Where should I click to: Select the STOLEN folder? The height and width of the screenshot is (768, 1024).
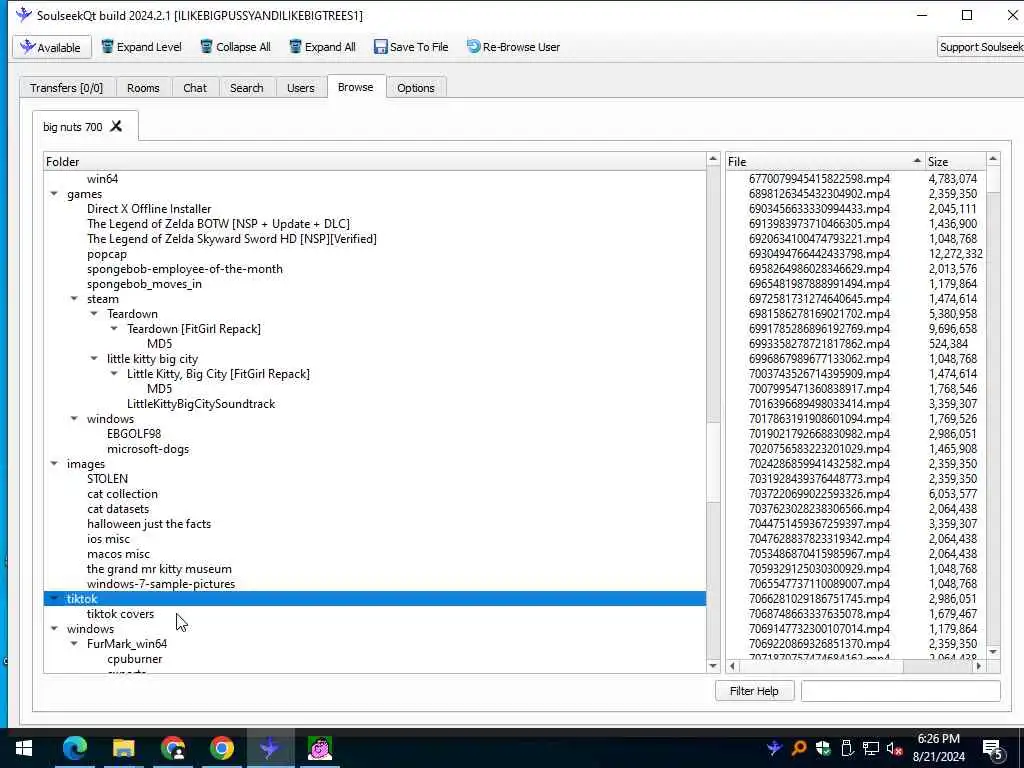(x=107, y=479)
